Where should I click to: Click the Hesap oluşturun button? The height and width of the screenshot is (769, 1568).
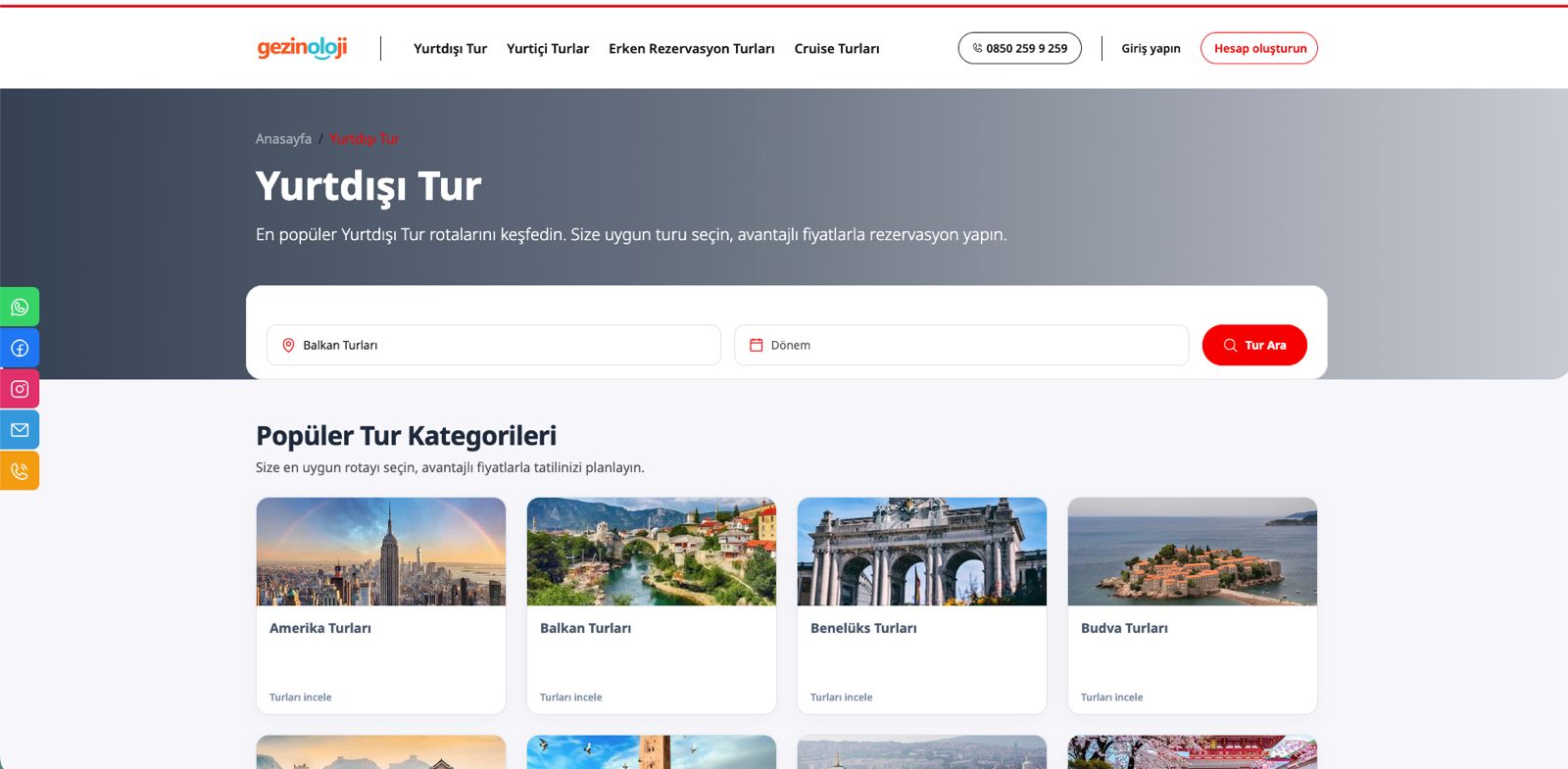point(1259,48)
